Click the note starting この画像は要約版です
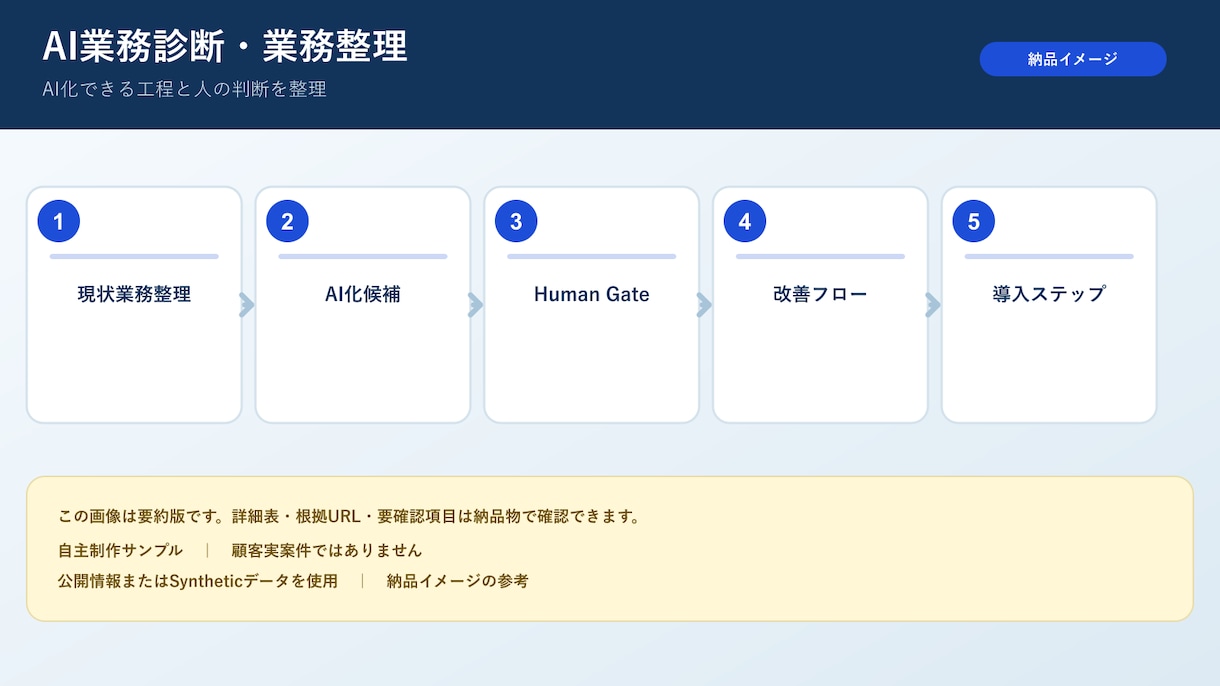 [349, 517]
